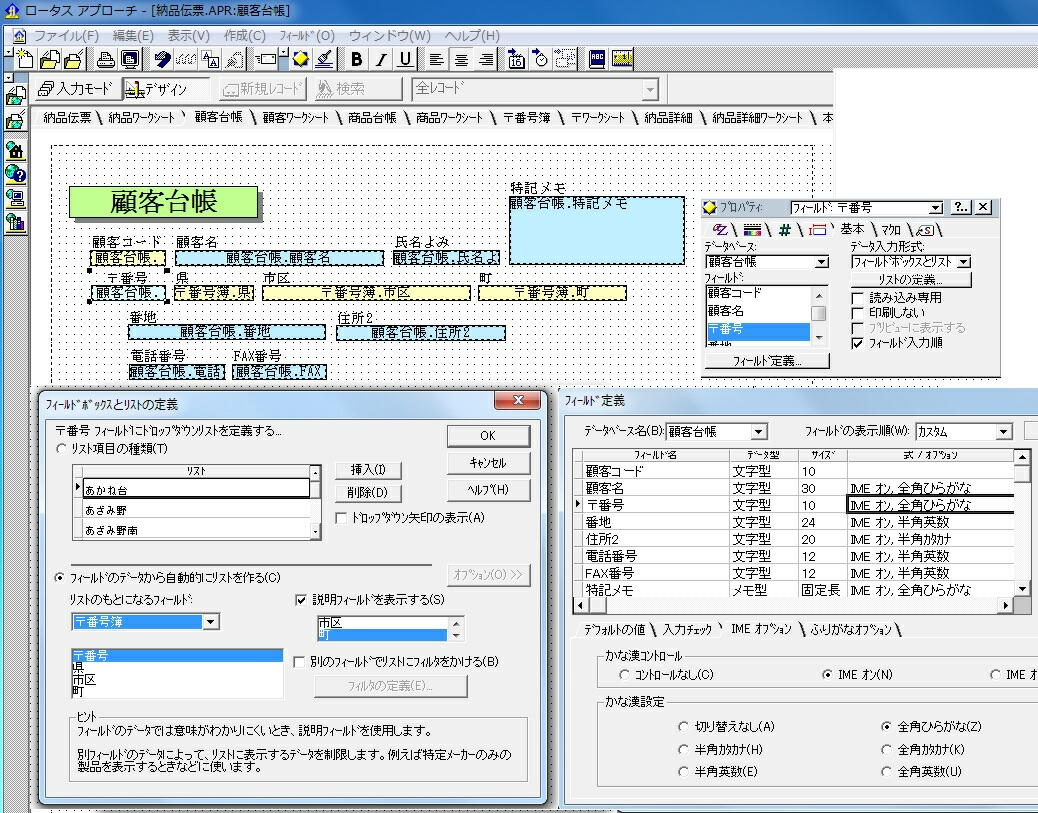Click the ABC text block toolbar icon
1038x813 pixels.
pyautogui.click(x=597, y=60)
